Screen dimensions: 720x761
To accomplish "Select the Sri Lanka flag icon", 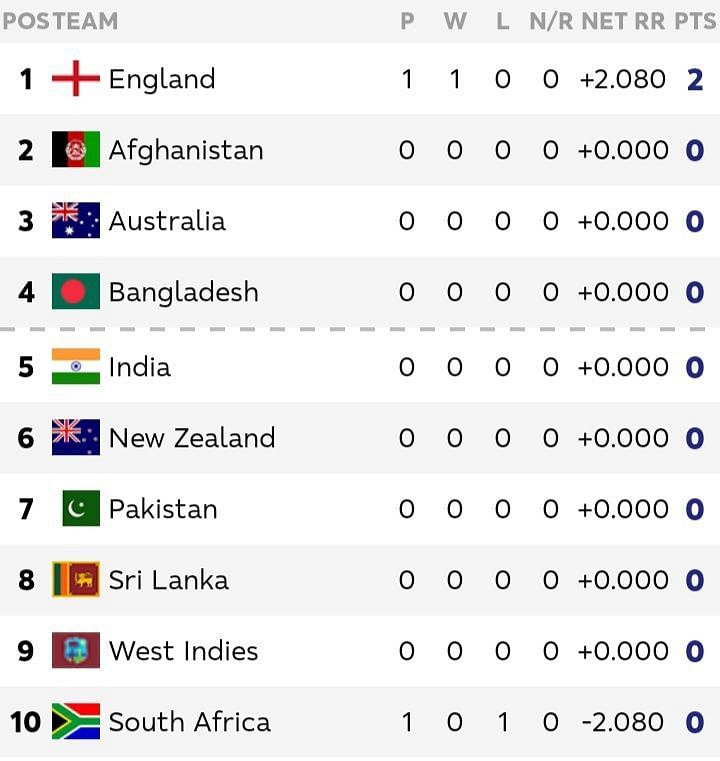I will coord(76,579).
